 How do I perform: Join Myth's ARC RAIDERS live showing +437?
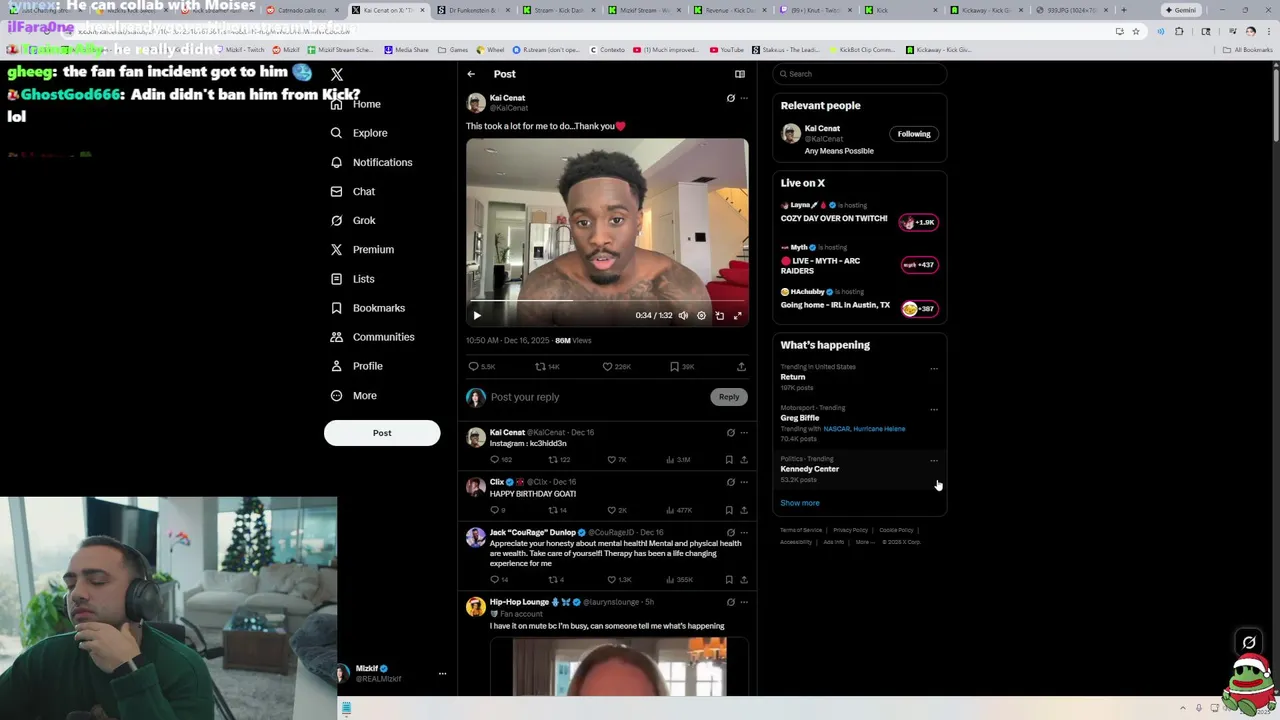tap(918, 265)
